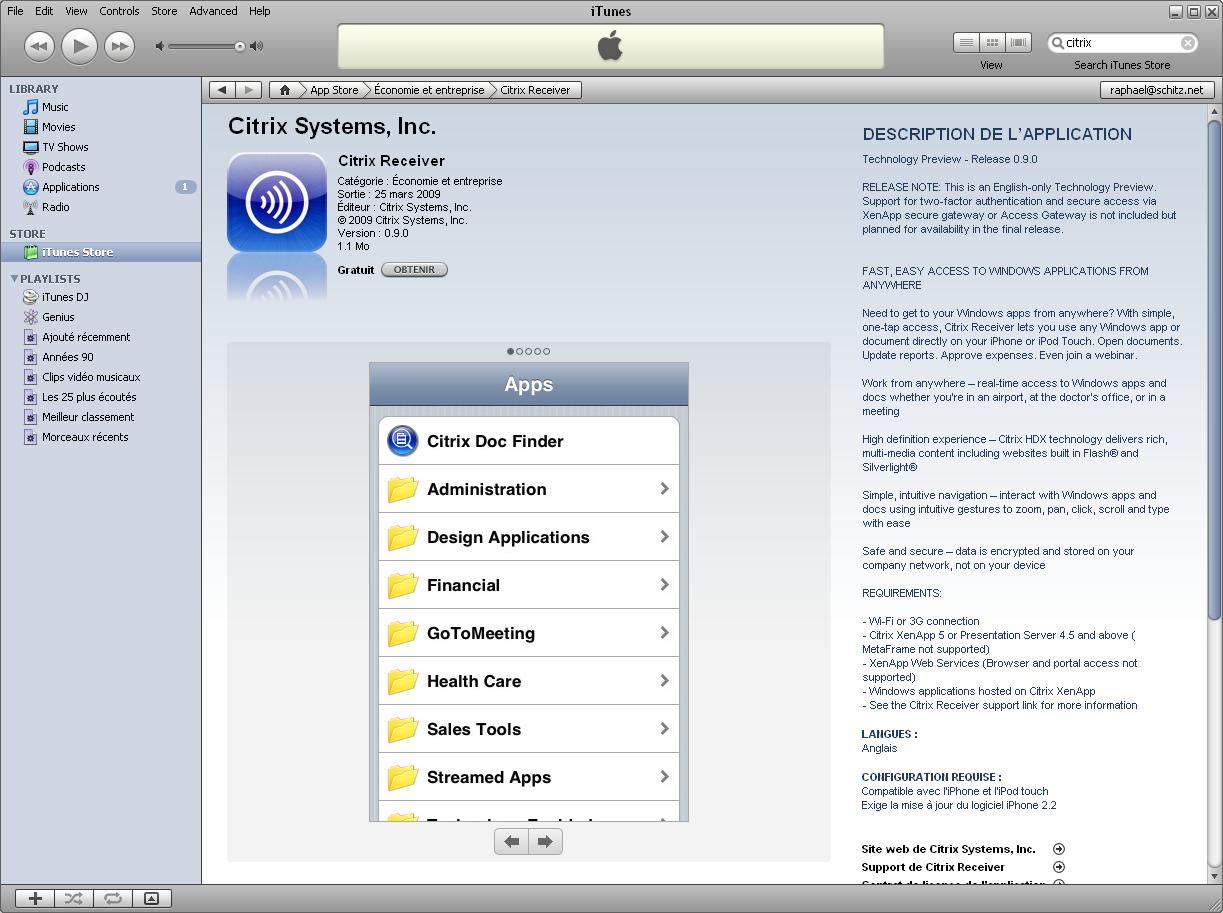Expand the Health Care folder chevron
This screenshot has width=1223, height=913.
[664, 680]
